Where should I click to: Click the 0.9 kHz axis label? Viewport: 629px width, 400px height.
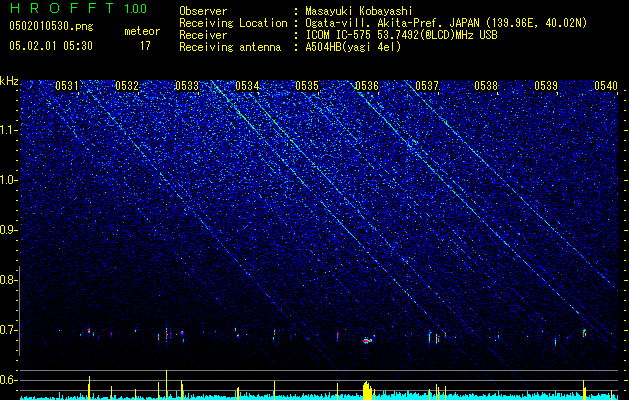(x=8, y=230)
